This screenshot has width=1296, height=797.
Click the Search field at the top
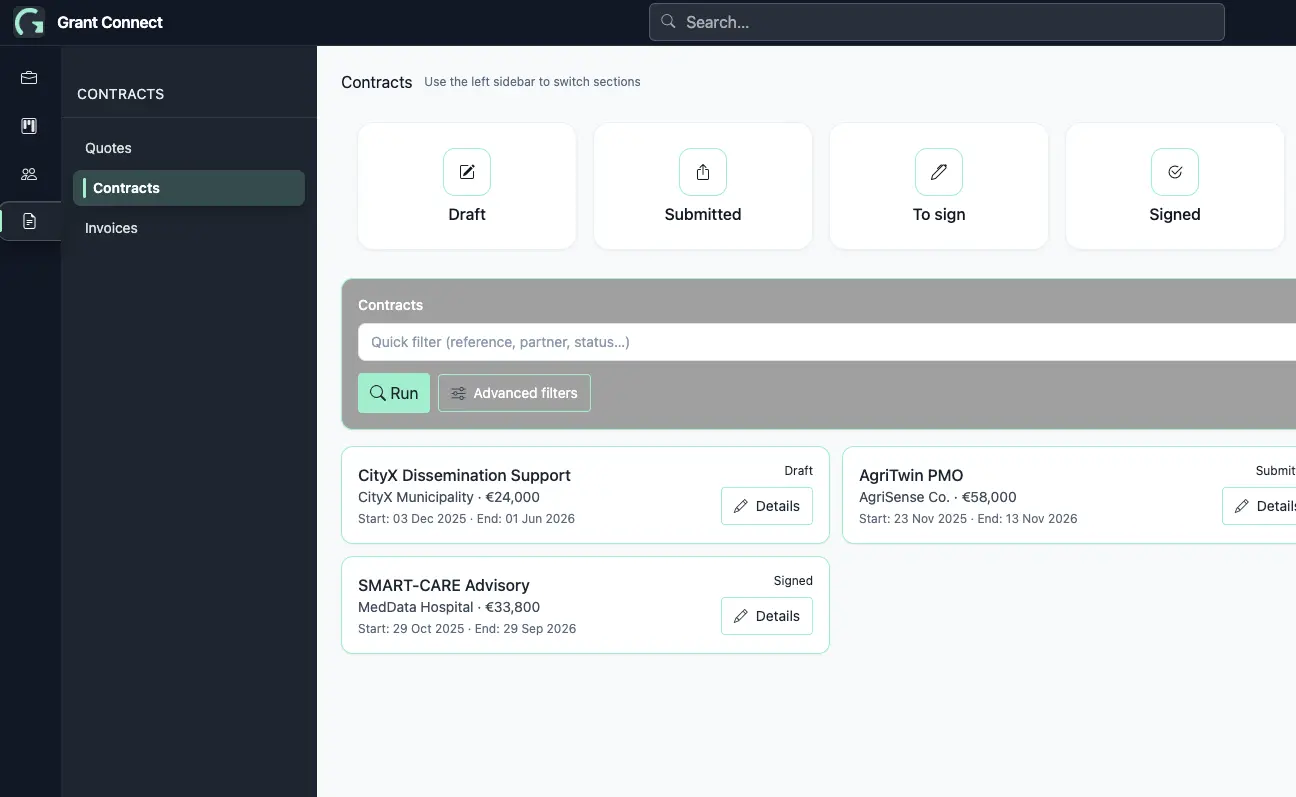click(x=936, y=21)
